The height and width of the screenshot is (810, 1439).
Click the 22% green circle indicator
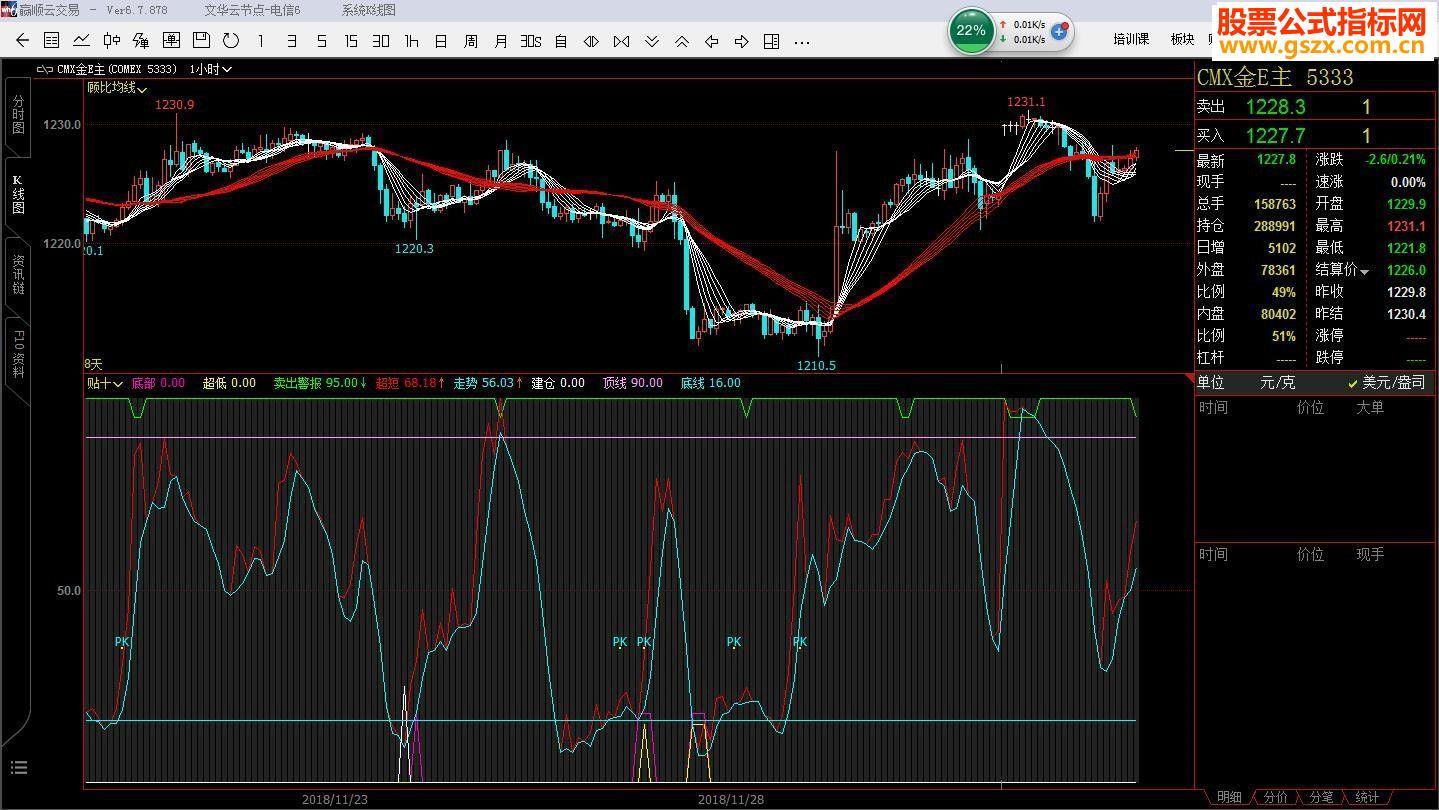point(971,31)
